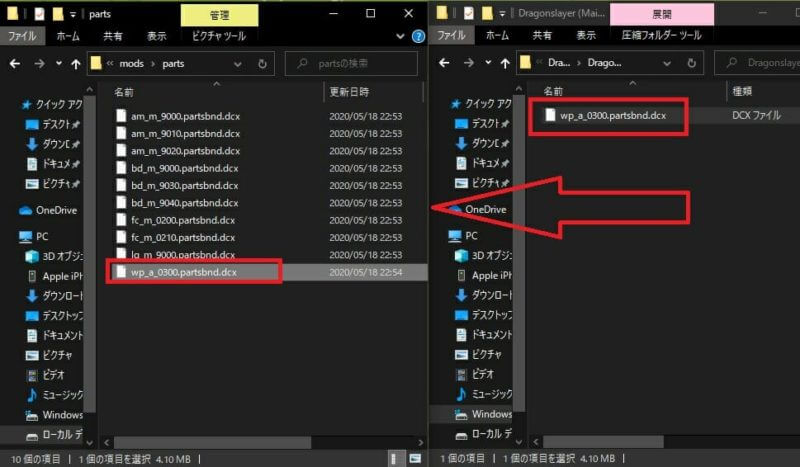Open help in the parts window
Viewport: 800px width, 467px height.
pos(418,36)
